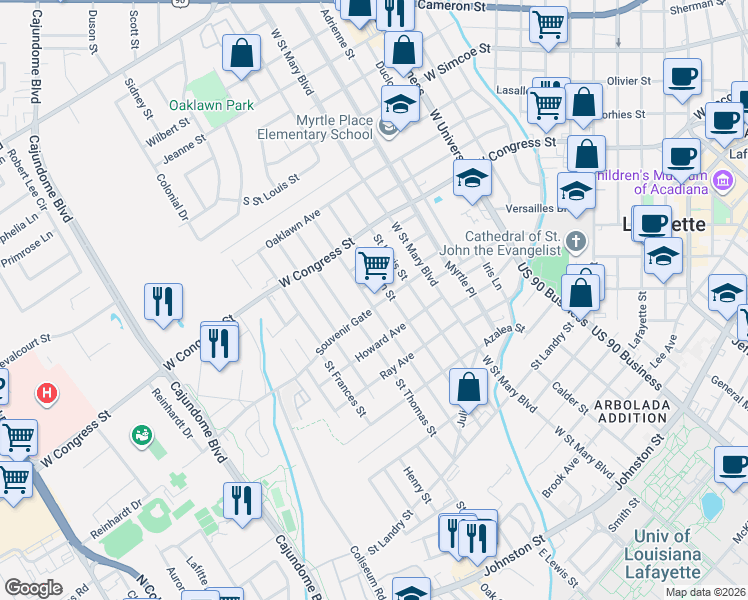Click the Henry St label

417,485
